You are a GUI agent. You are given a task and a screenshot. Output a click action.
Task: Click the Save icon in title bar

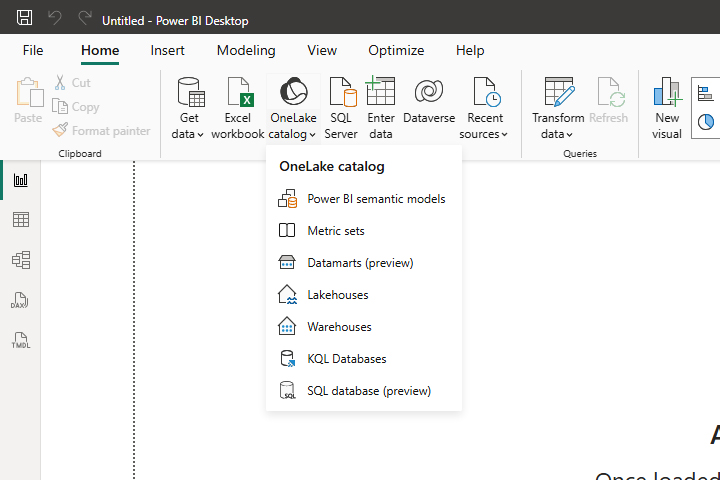pyautogui.click(x=25, y=19)
